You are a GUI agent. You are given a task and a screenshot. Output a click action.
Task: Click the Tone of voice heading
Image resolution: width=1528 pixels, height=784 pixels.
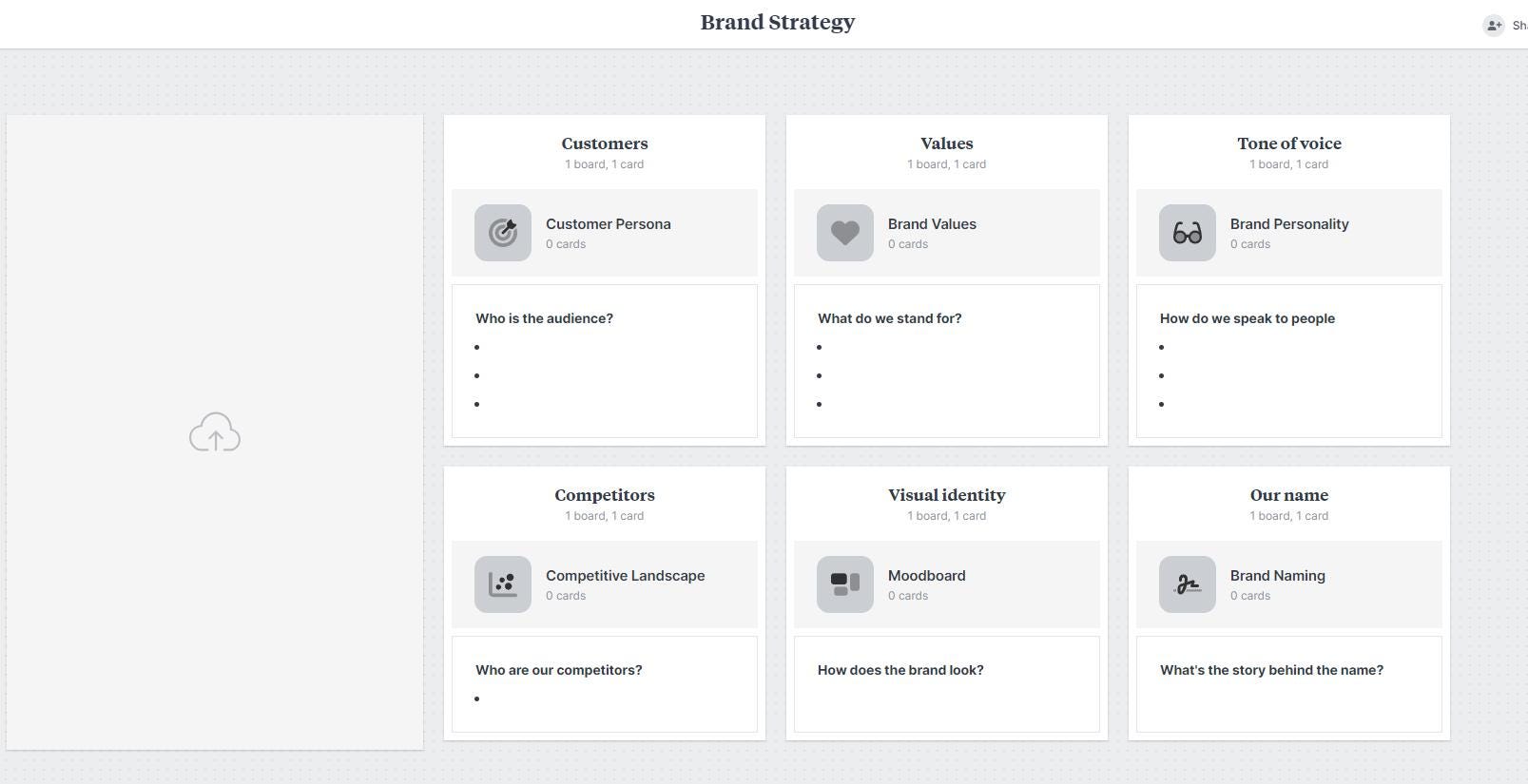1289,143
